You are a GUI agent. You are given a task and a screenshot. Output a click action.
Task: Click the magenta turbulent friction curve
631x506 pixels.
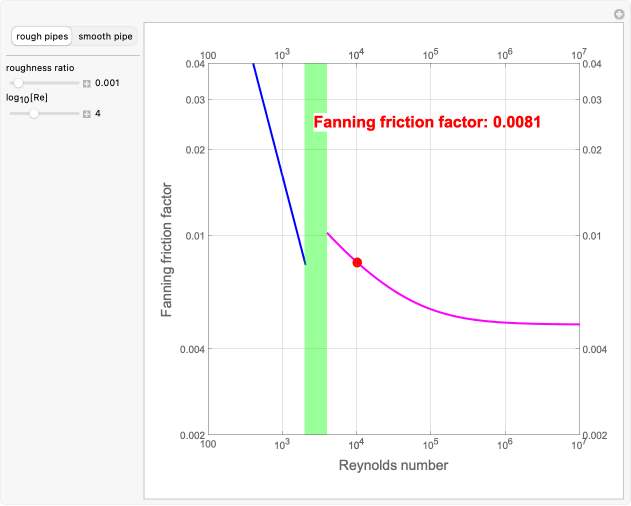(x=450, y=312)
